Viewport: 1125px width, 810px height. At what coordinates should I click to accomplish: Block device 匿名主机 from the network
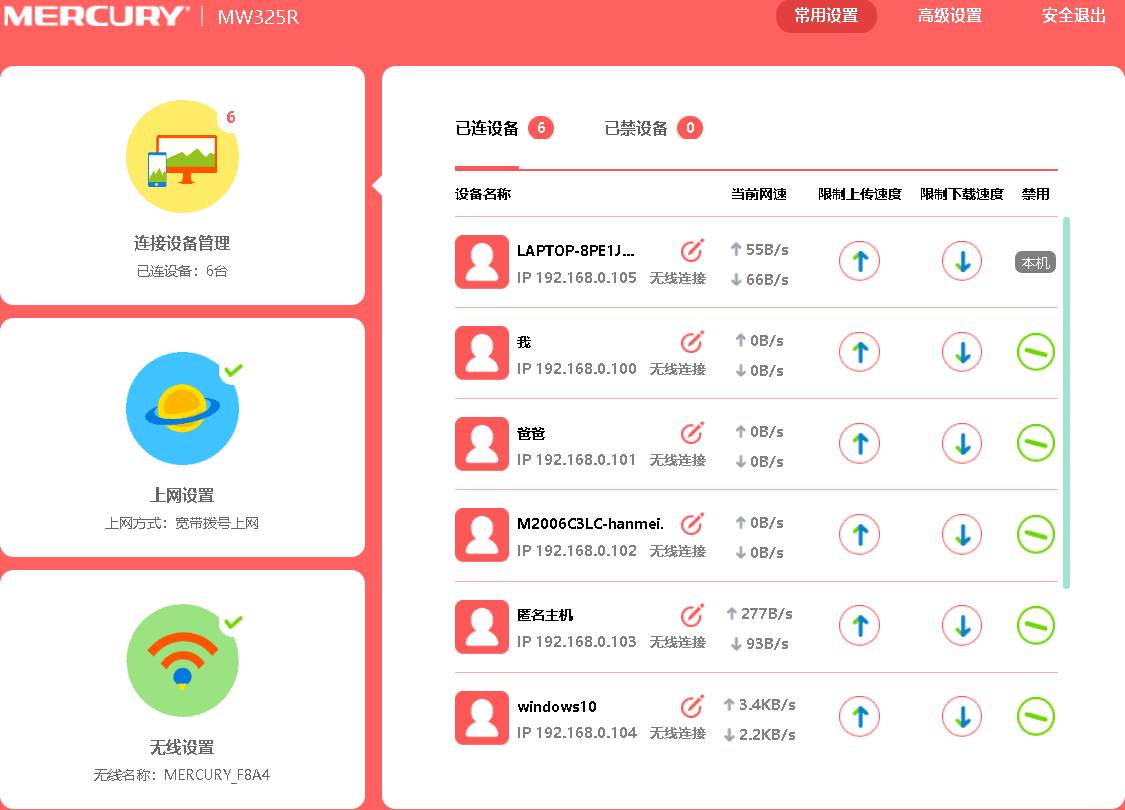coord(1035,625)
